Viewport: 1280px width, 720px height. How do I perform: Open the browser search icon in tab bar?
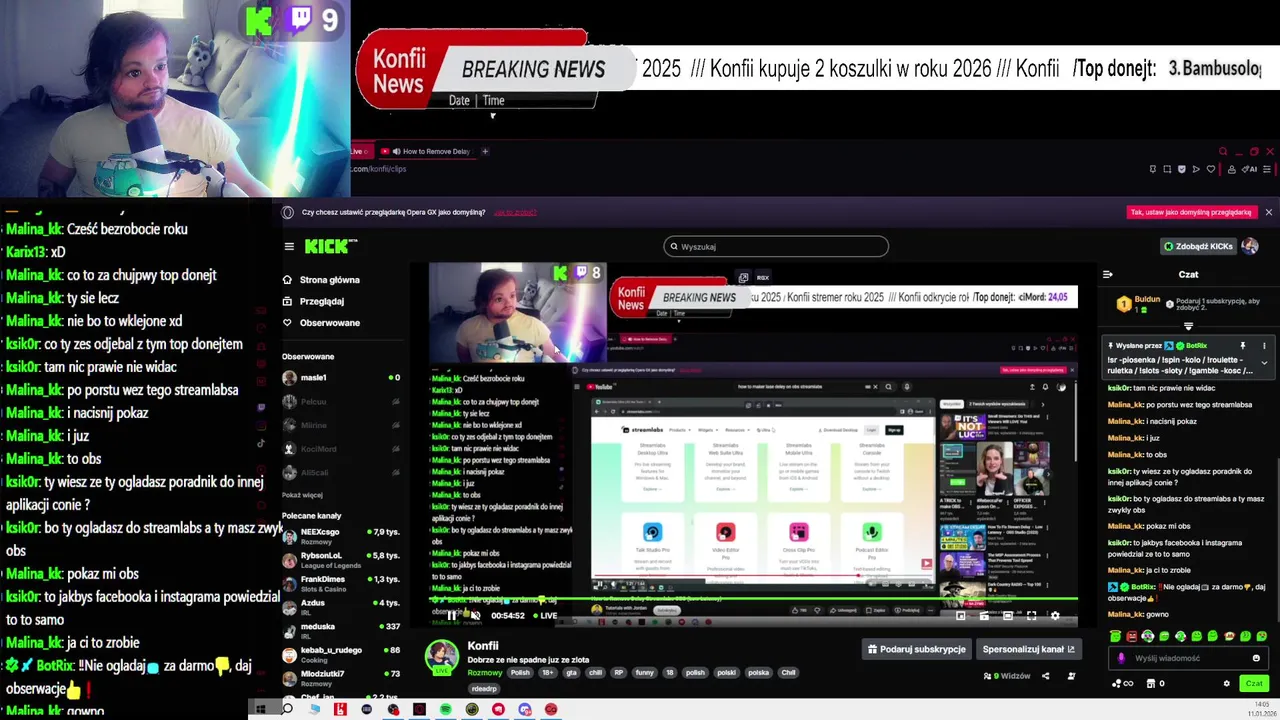[x=1222, y=152]
